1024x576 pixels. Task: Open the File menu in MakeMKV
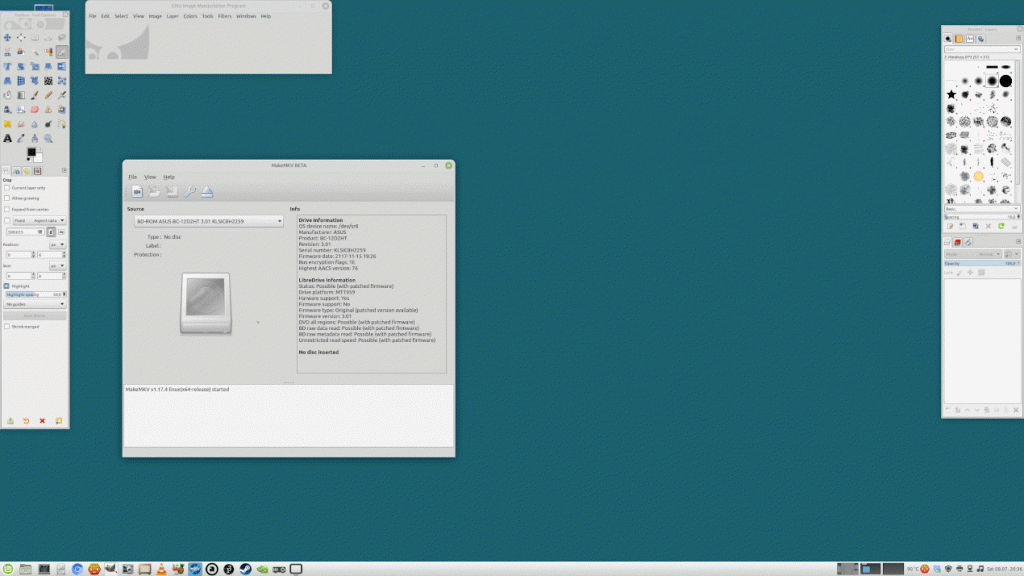(133, 177)
